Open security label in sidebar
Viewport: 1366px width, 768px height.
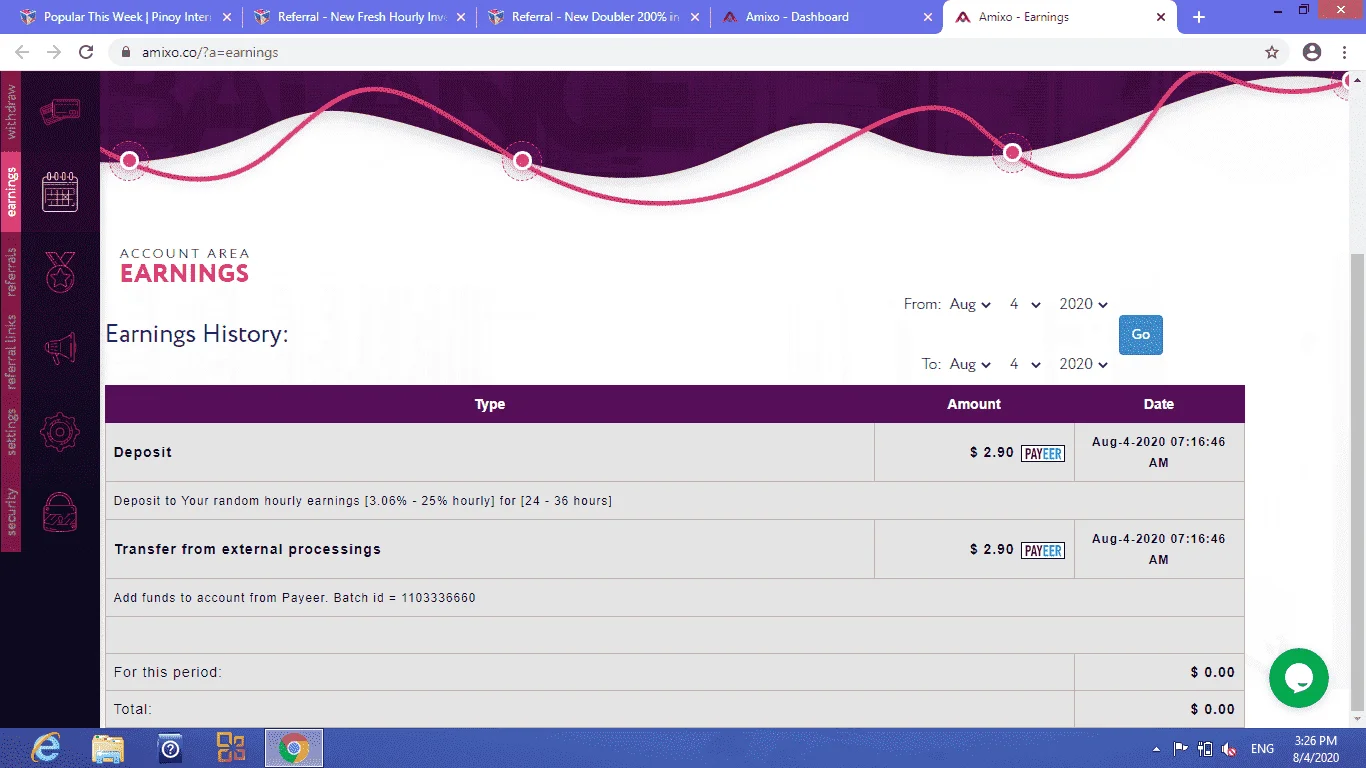11,511
